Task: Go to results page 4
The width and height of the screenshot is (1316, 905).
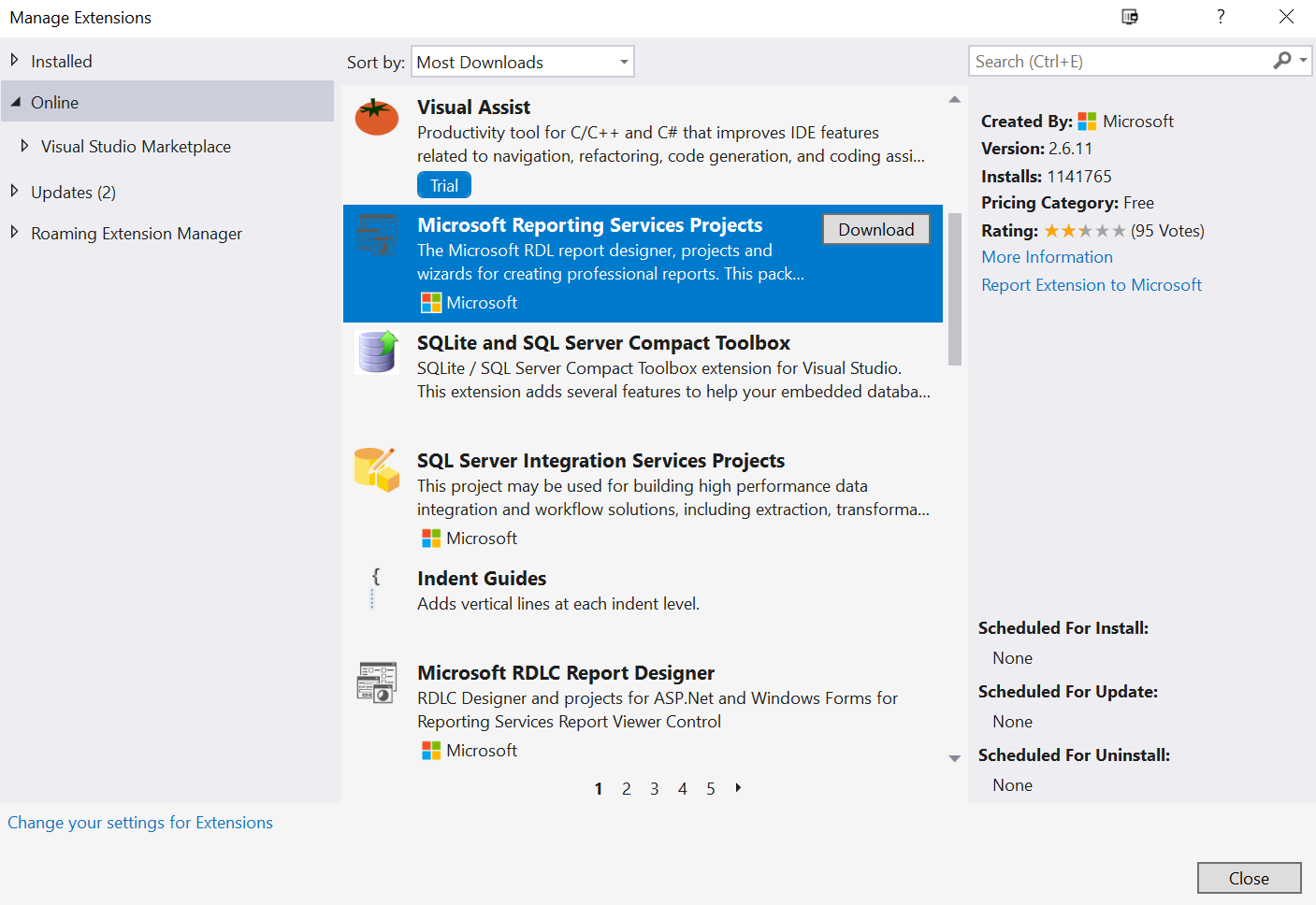Action: [683, 789]
